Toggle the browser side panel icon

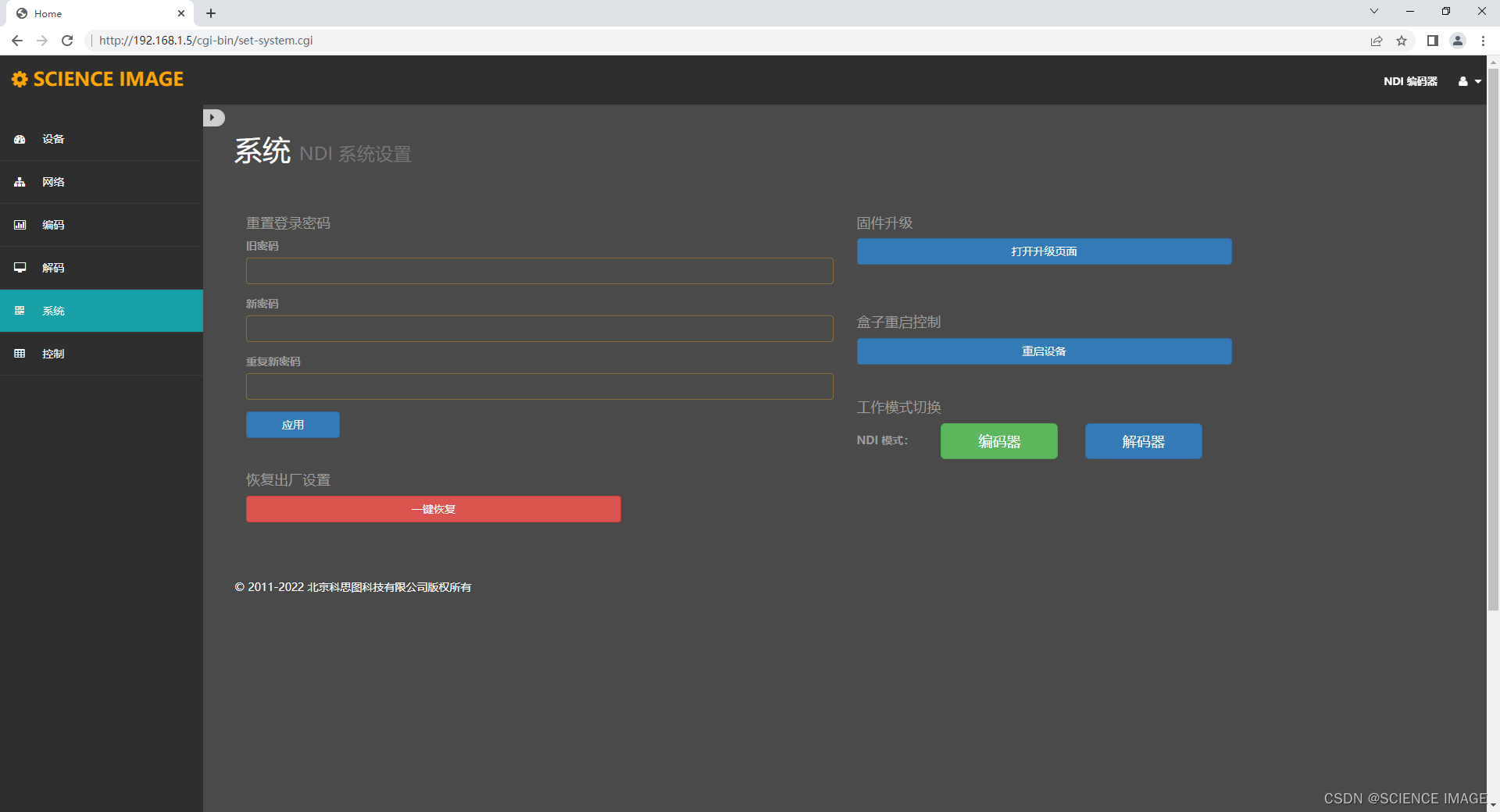(x=1432, y=41)
